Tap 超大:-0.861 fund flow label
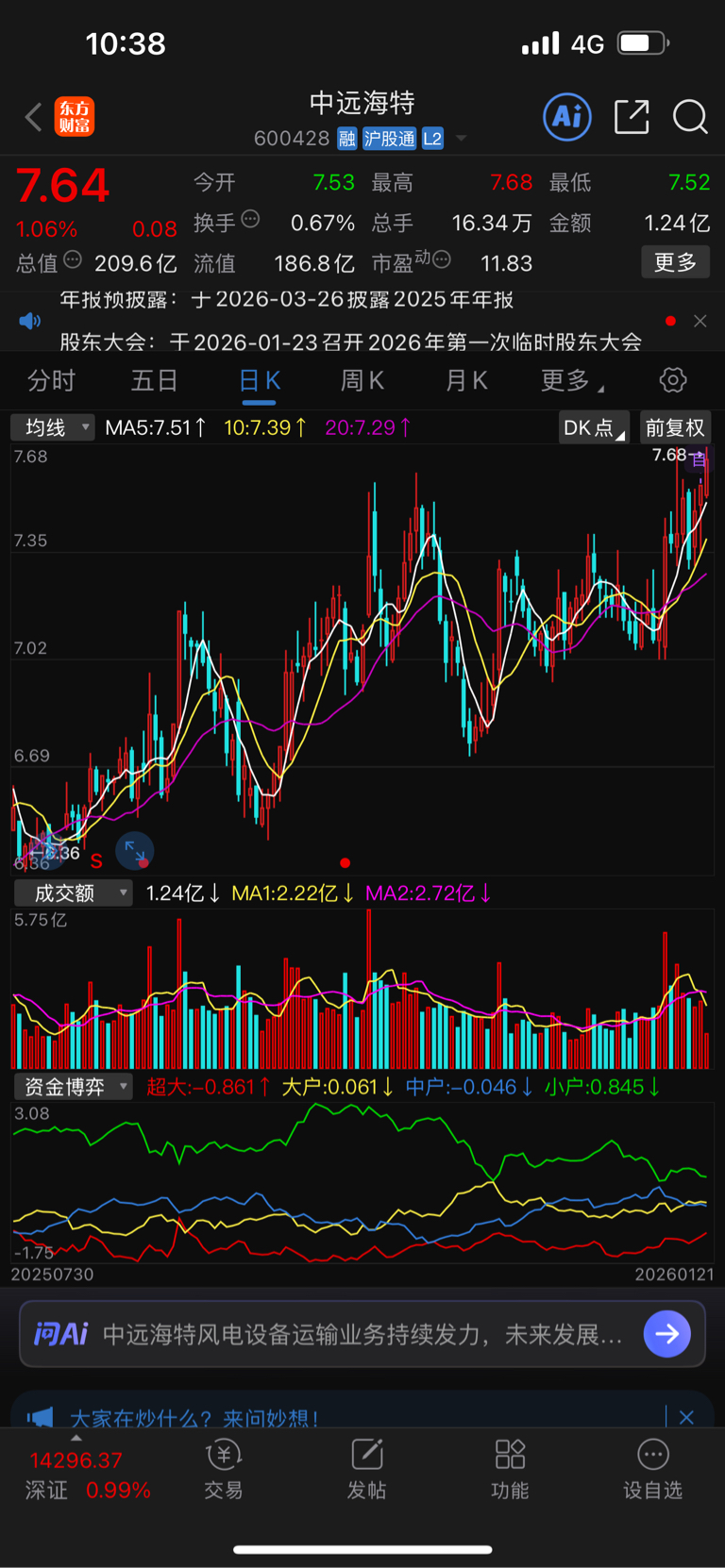 209,1087
